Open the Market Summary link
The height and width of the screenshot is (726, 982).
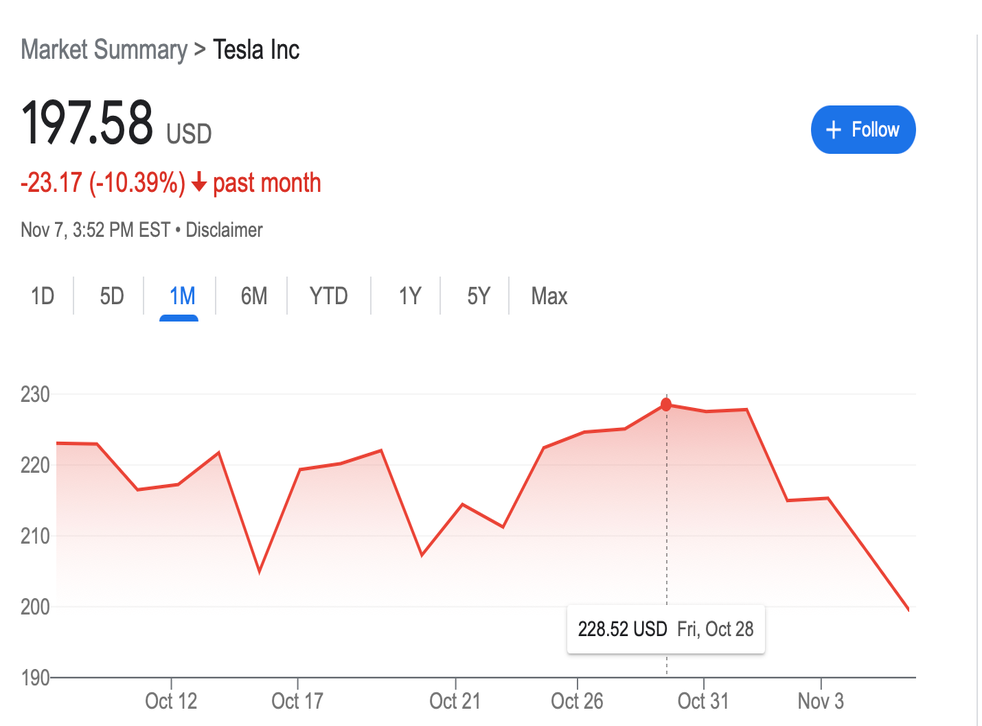(x=103, y=50)
